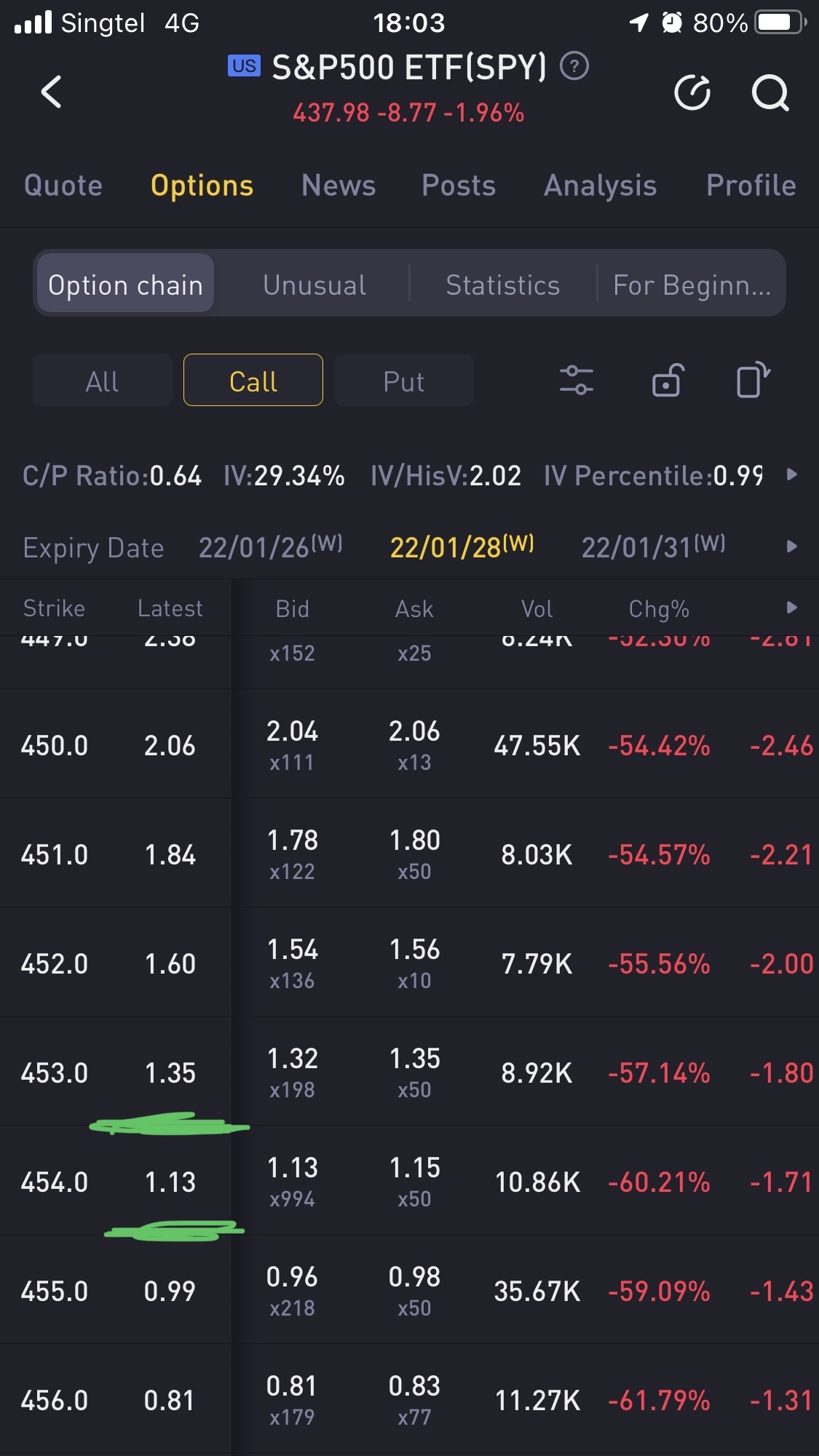
Task: Select the All options filter
Action: coord(102,381)
